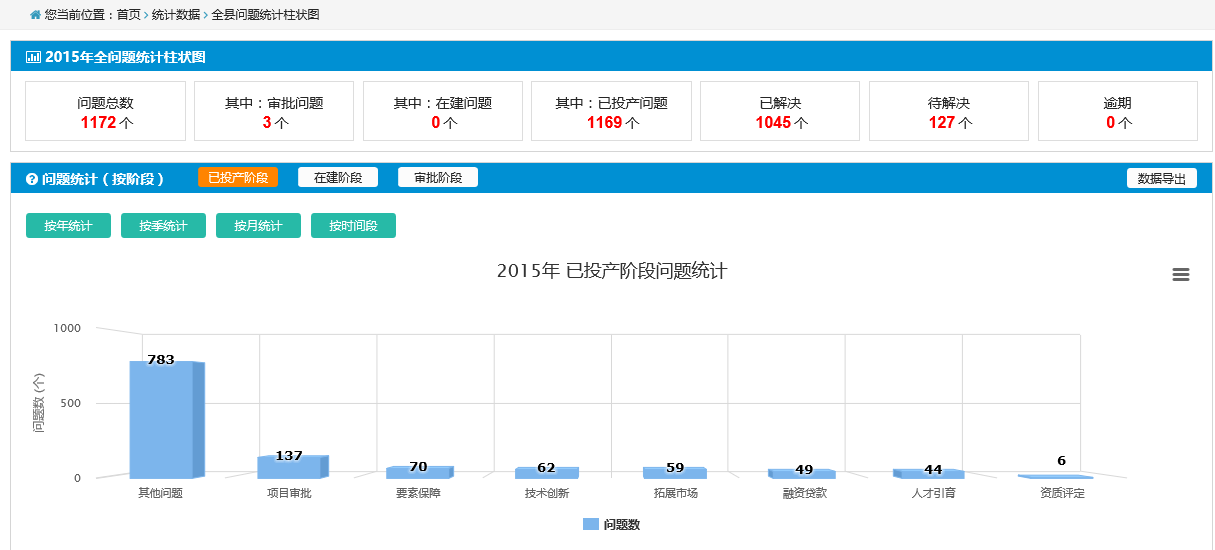Click the 审批问题 3 个 card
1215x550 pixels.
[x=274, y=111]
